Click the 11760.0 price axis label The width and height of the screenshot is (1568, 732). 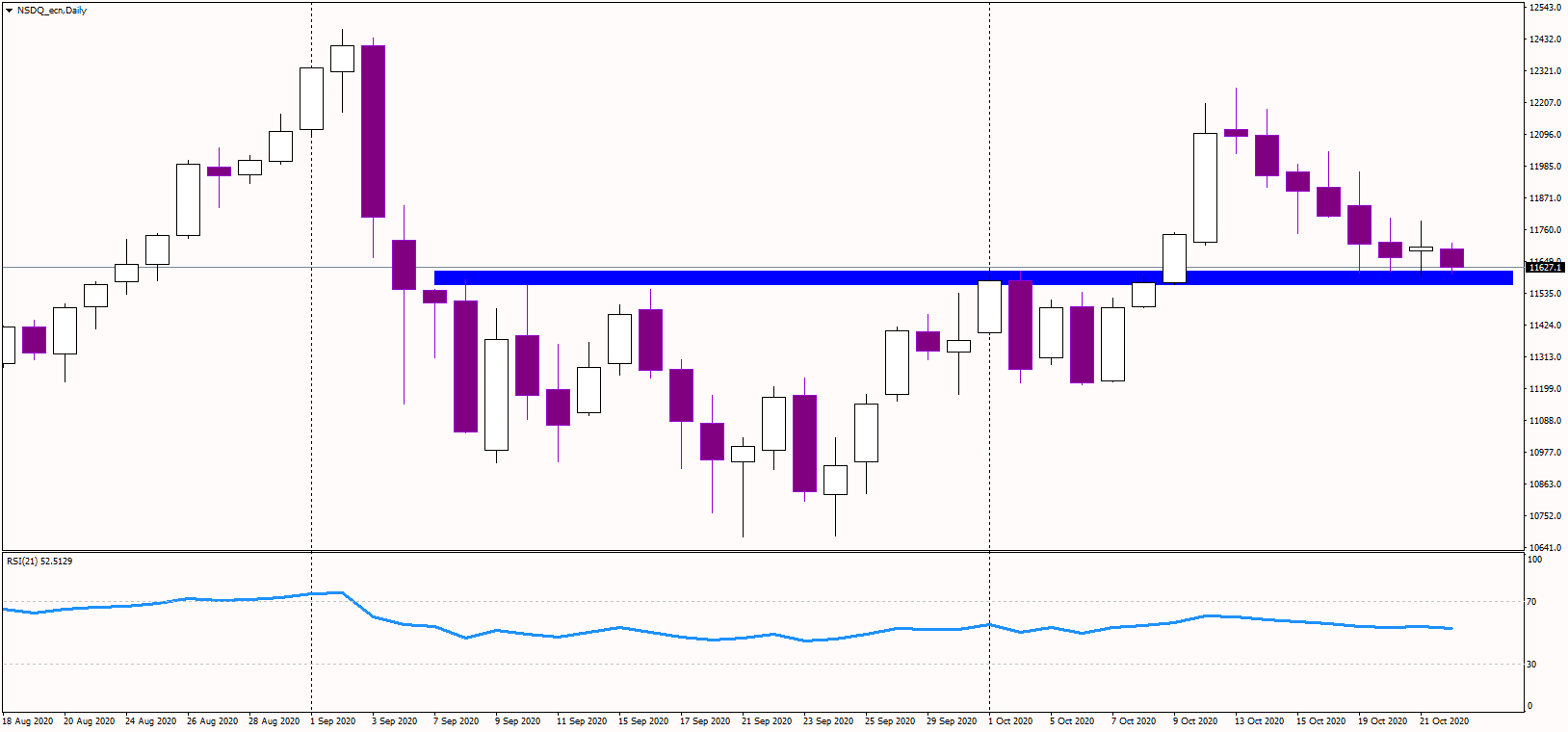point(1546,230)
